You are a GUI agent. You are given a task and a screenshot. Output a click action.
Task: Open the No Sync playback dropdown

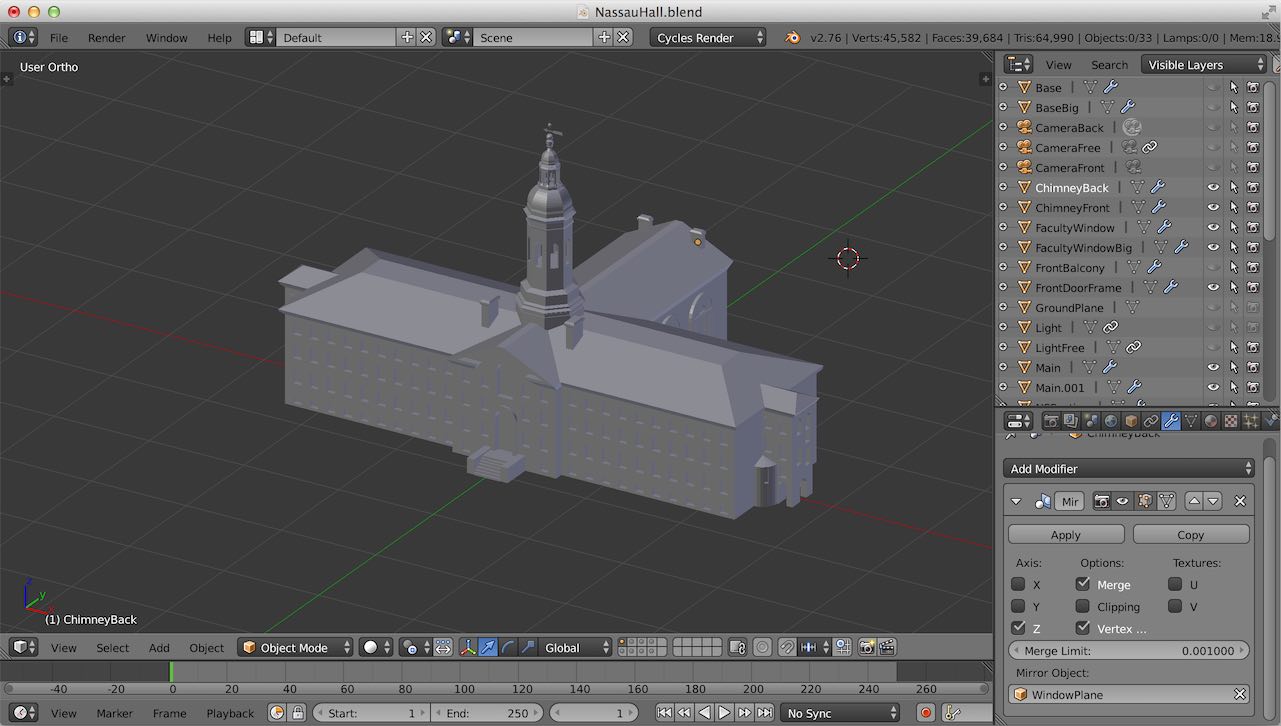840,713
